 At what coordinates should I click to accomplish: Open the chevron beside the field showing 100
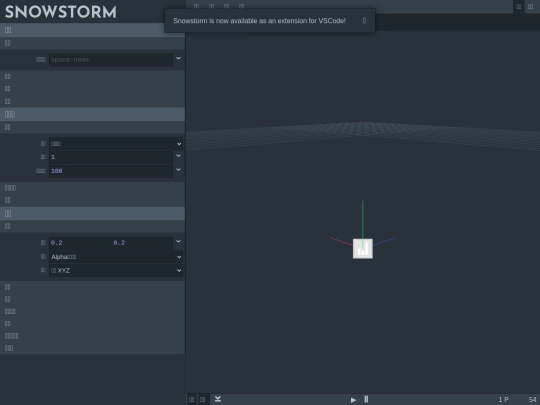click(178, 169)
